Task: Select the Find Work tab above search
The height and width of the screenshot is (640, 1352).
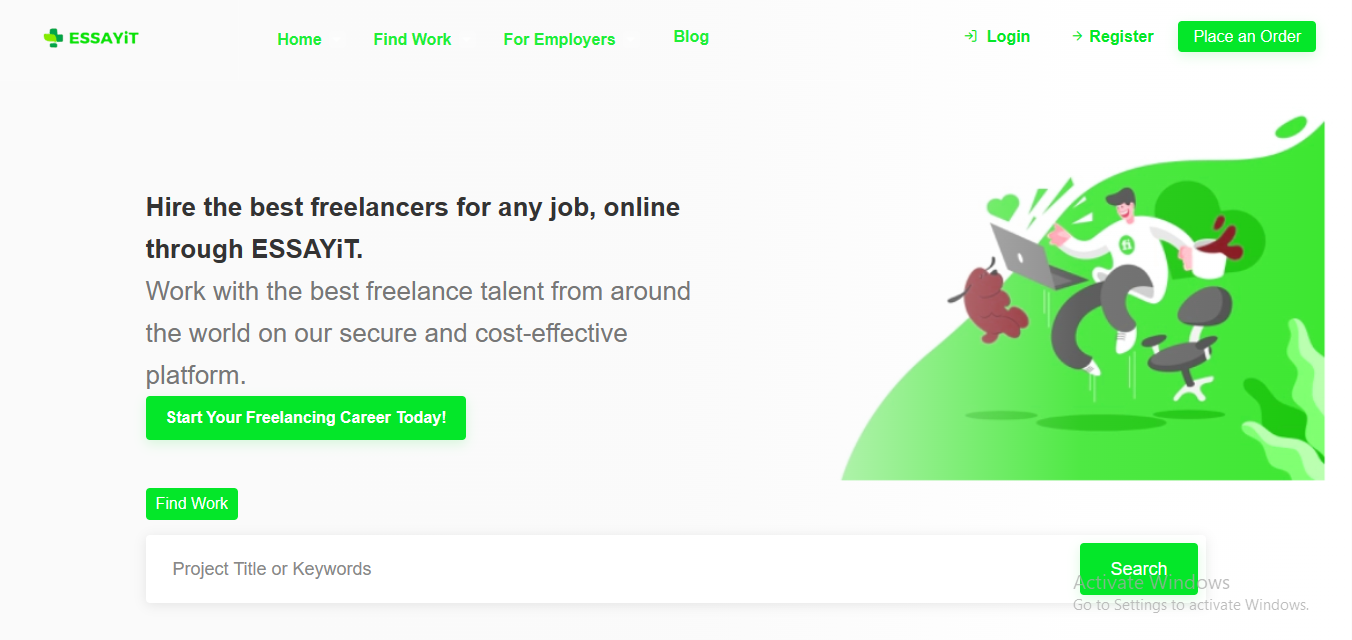Action: pos(192,504)
